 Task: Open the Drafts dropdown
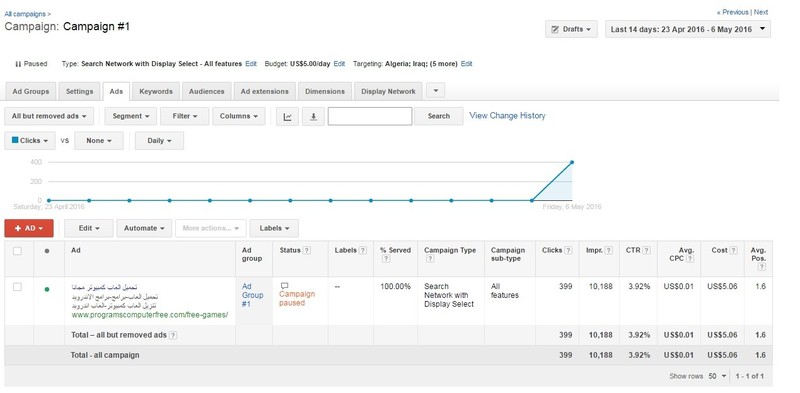pos(571,29)
